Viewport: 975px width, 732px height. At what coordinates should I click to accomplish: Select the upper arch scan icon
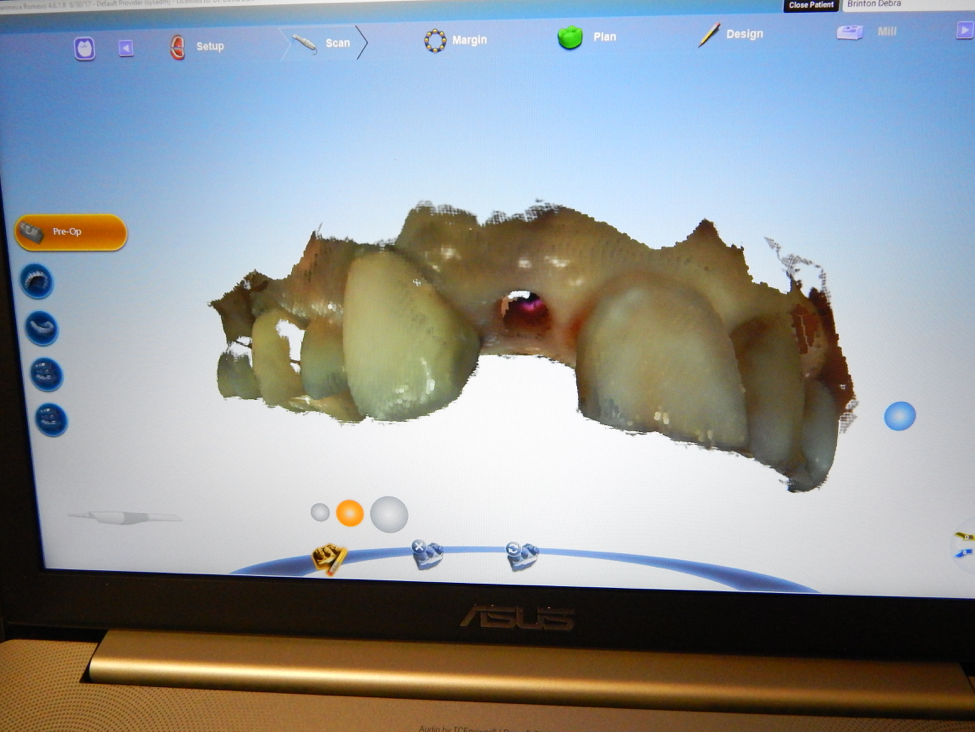(x=37, y=281)
